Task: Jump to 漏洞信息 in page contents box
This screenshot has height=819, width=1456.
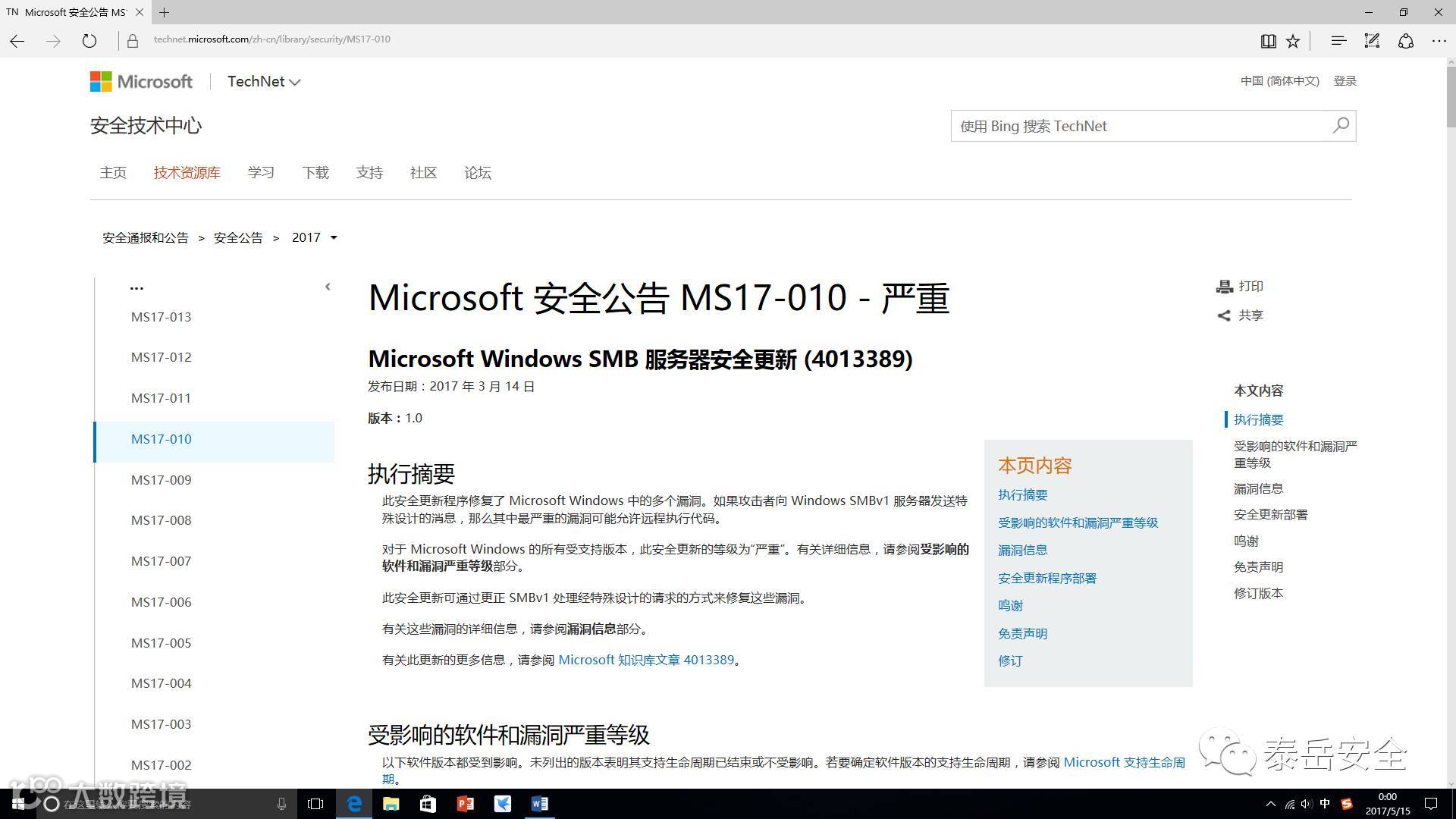Action: coord(1022,550)
